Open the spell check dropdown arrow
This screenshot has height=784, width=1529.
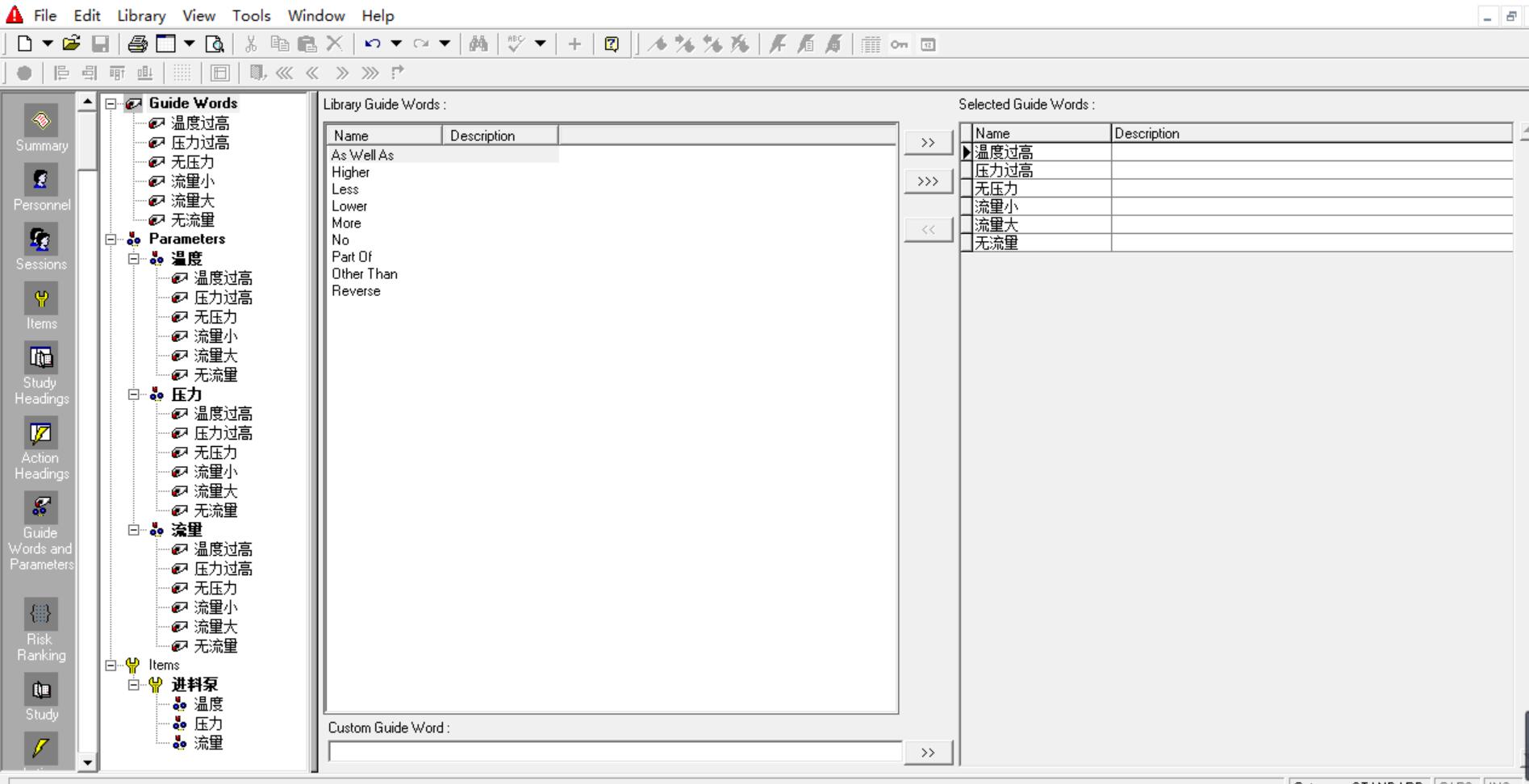[x=541, y=44]
